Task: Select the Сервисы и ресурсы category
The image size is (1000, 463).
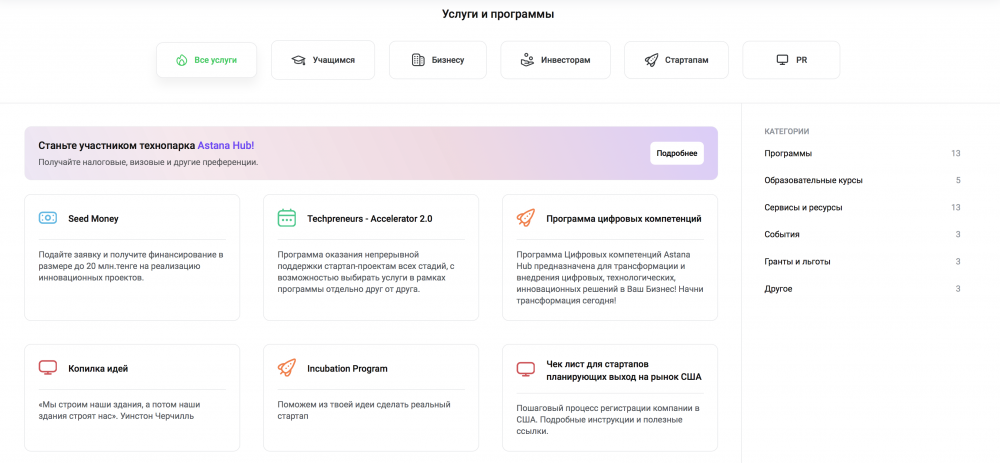Action: (x=803, y=207)
